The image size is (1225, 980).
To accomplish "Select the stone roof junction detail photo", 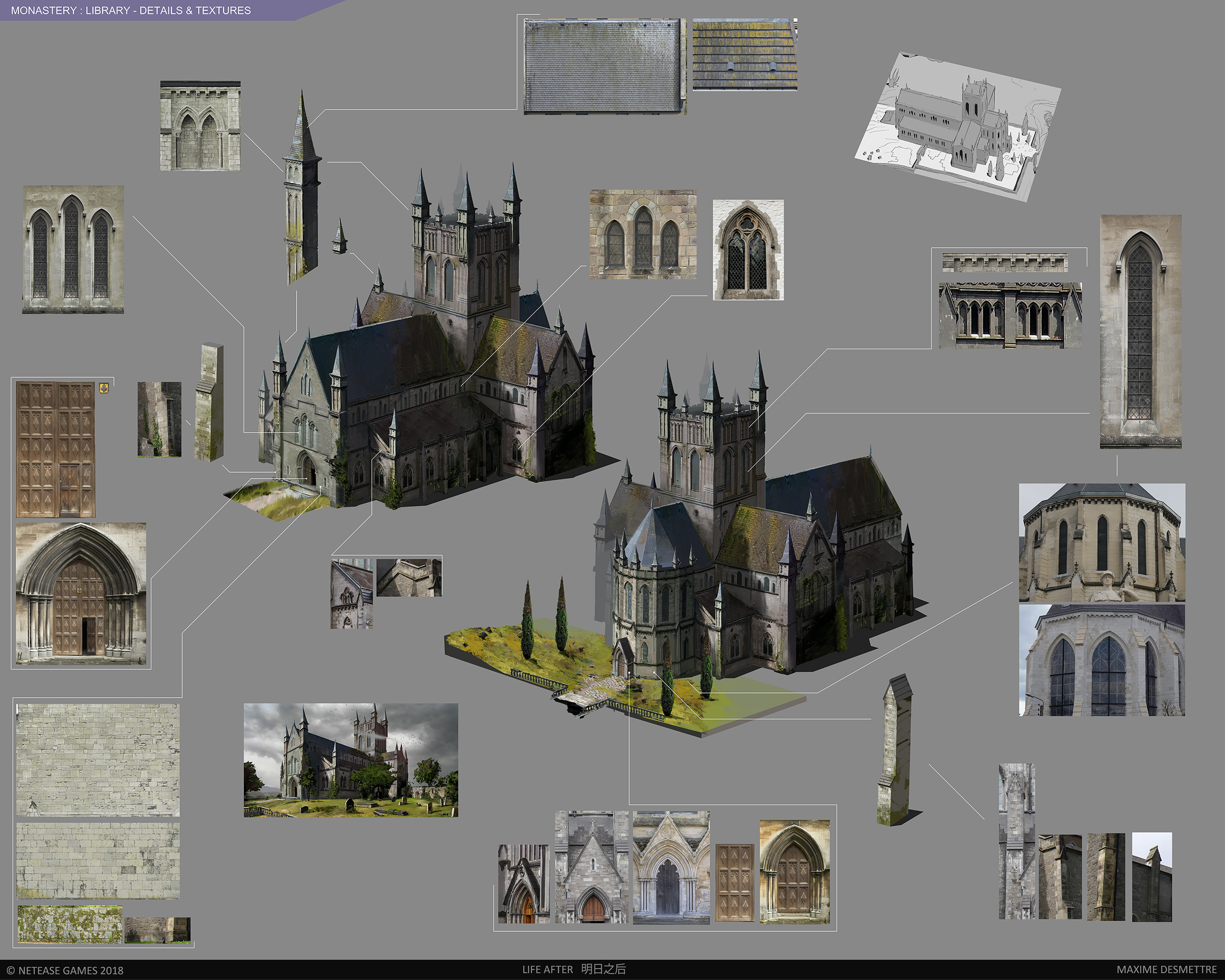I will pos(409,577).
